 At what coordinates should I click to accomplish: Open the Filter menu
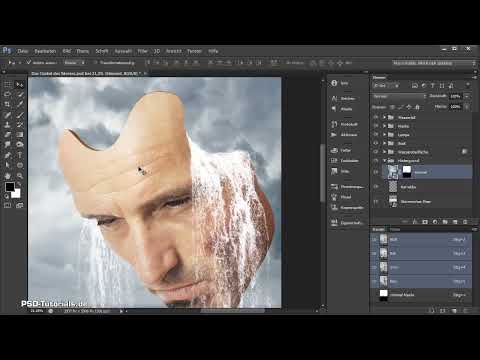pyautogui.click(x=143, y=51)
